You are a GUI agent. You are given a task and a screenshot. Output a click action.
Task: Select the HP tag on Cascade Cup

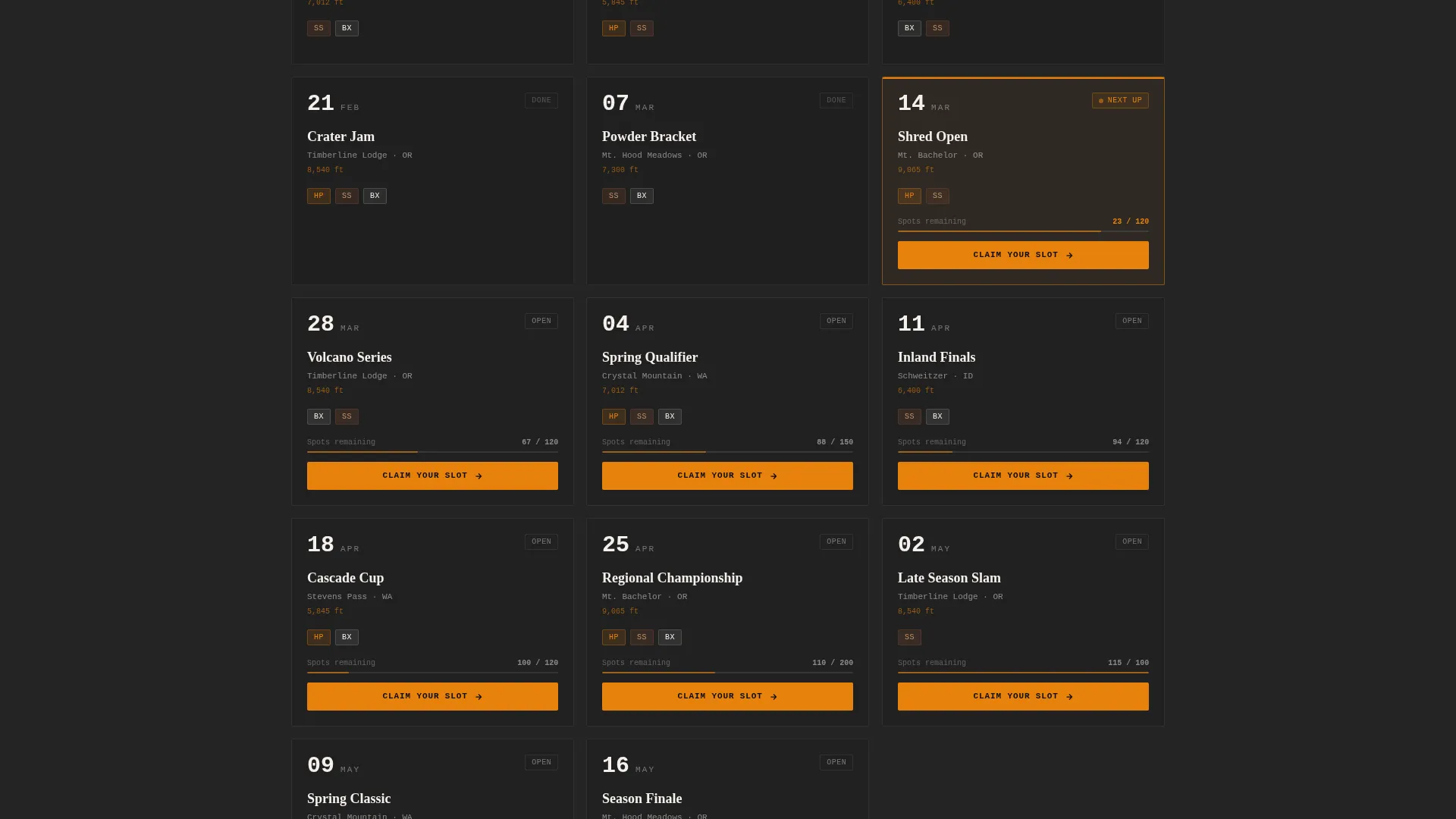coord(318,638)
